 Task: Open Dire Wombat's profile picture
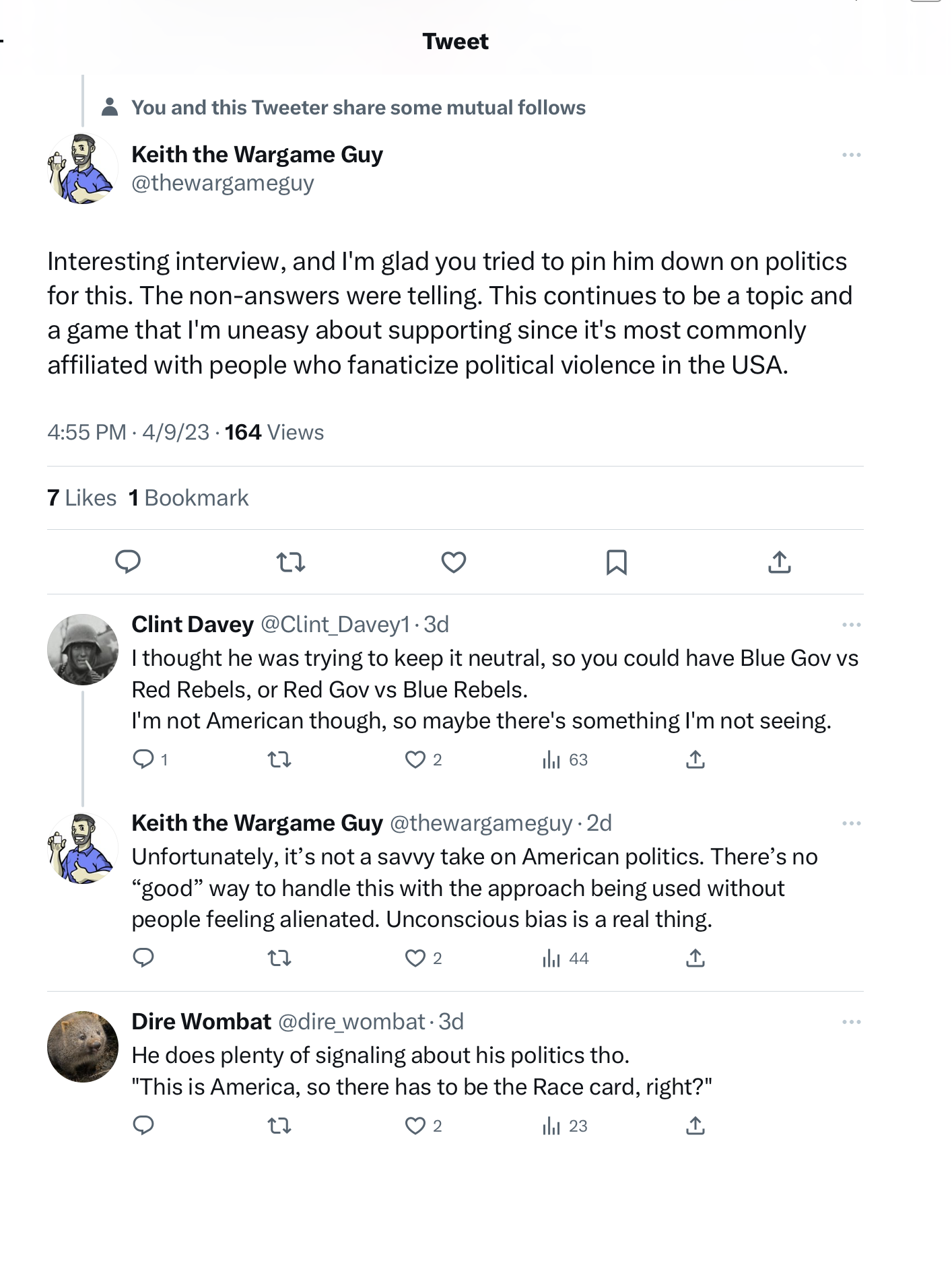click(x=83, y=1046)
